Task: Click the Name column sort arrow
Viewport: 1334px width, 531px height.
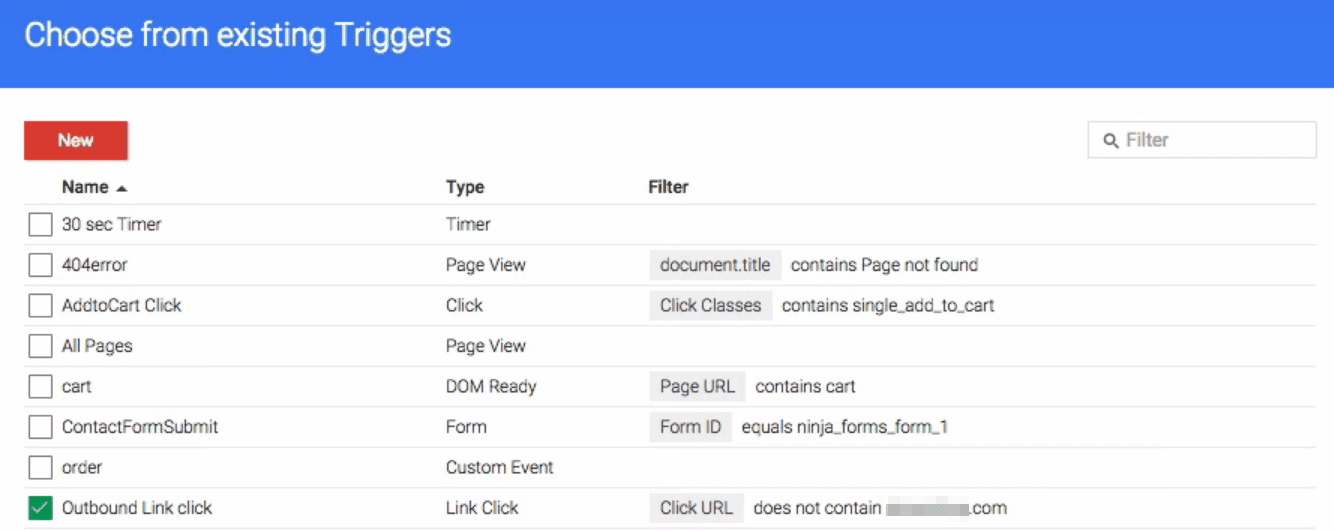Action: 122,188
